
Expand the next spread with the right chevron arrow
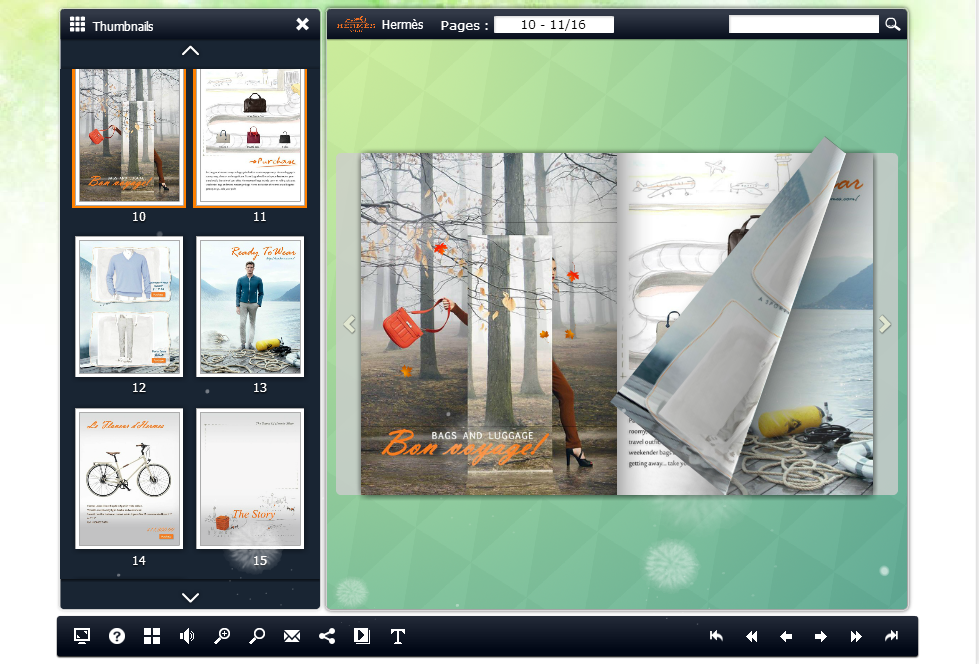884,324
